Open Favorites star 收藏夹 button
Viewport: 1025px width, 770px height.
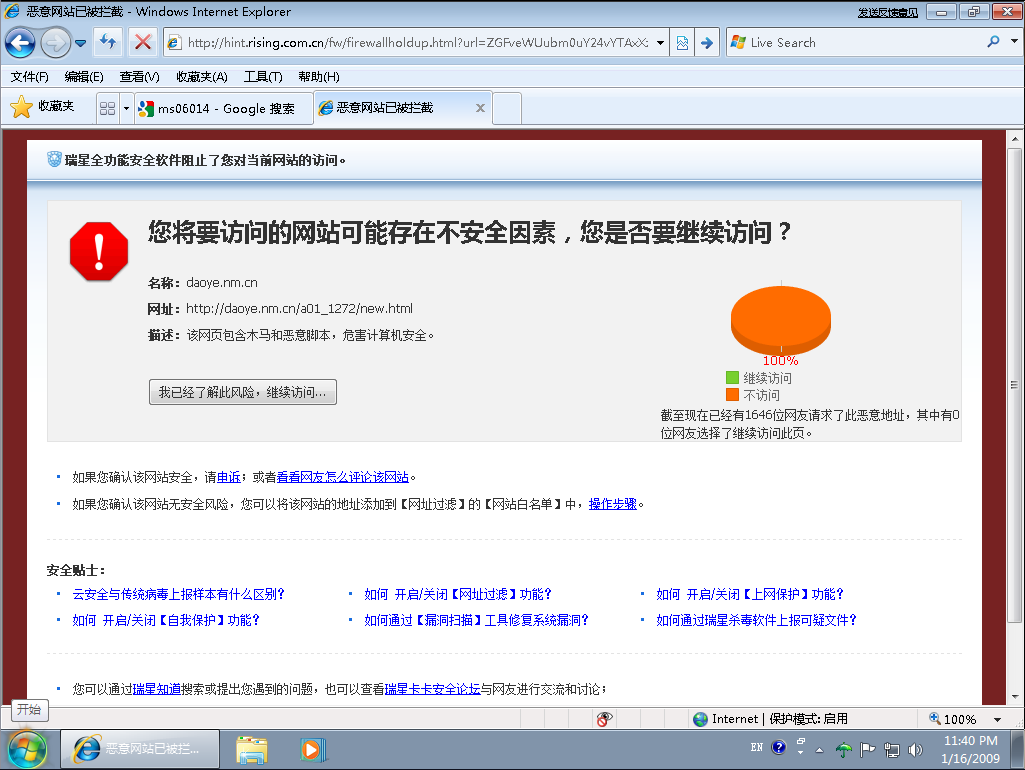42,107
